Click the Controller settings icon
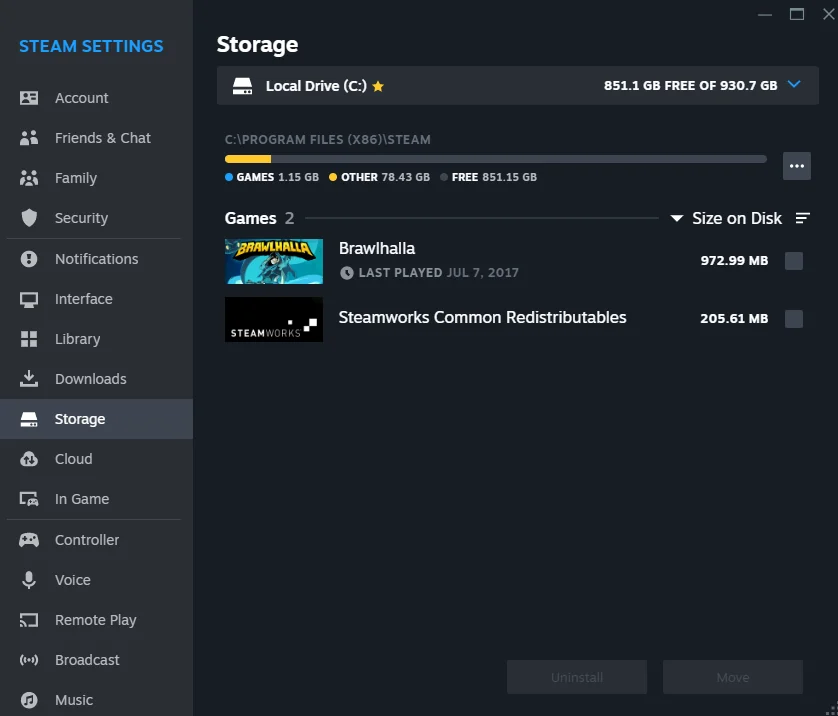Viewport: 838px width, 716px height. 30,539
